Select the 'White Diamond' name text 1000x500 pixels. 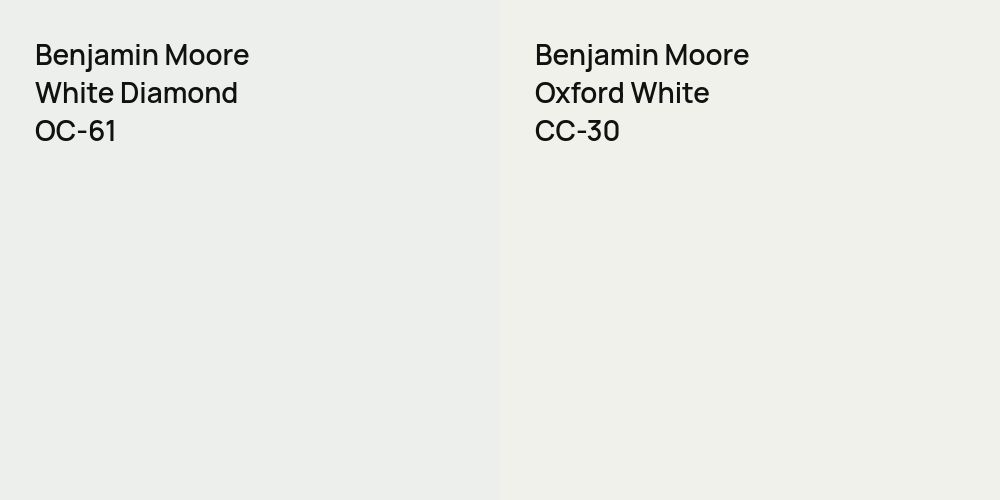(x=136, y=93)
